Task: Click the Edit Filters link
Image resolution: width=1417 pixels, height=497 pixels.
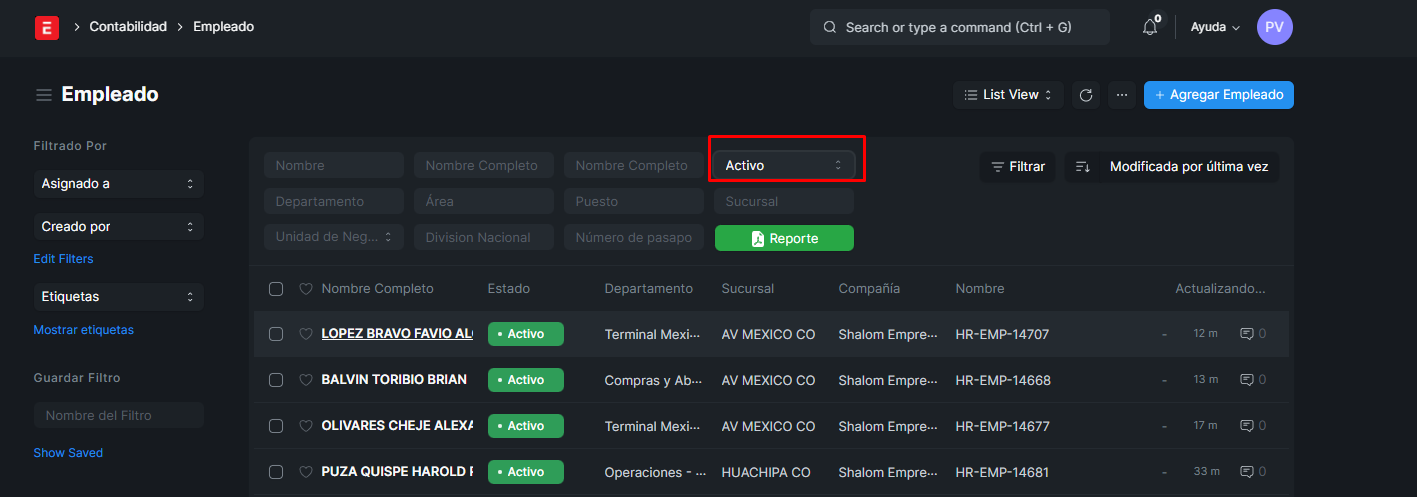Action: coord(63,259)
